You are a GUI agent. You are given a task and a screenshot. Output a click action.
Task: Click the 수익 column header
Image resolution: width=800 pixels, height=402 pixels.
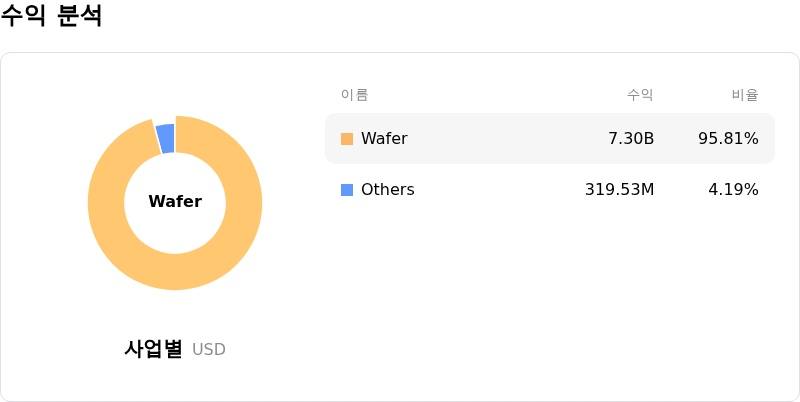coord(640,95)
